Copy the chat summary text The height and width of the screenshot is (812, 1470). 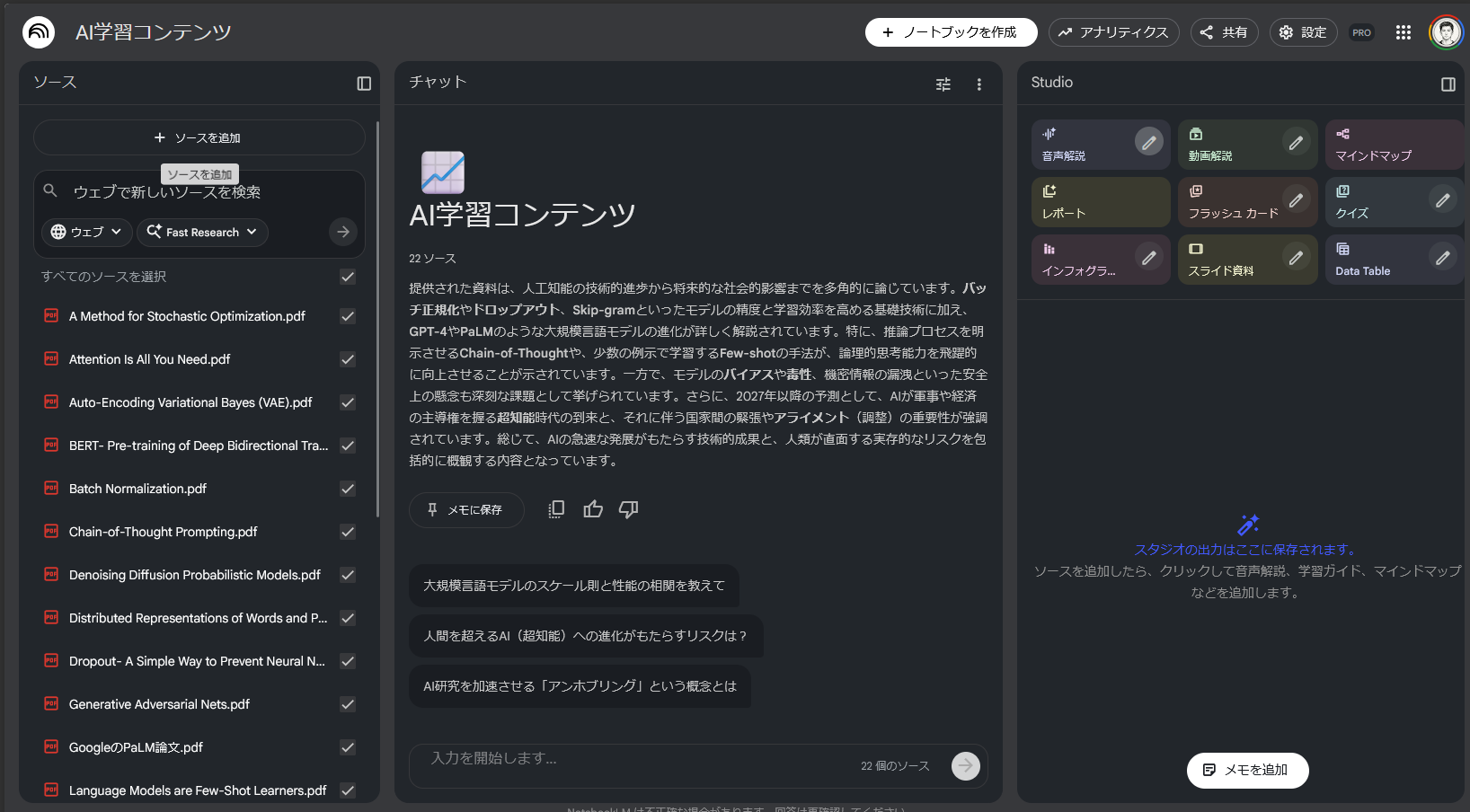556,509
